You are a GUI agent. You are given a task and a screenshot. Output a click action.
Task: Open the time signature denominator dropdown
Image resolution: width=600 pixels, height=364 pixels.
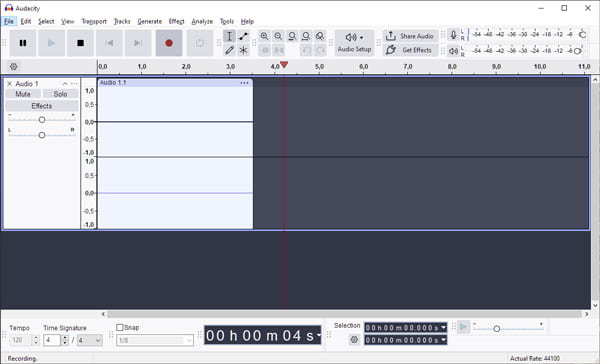pyautogui.click(x=90, y=340)
